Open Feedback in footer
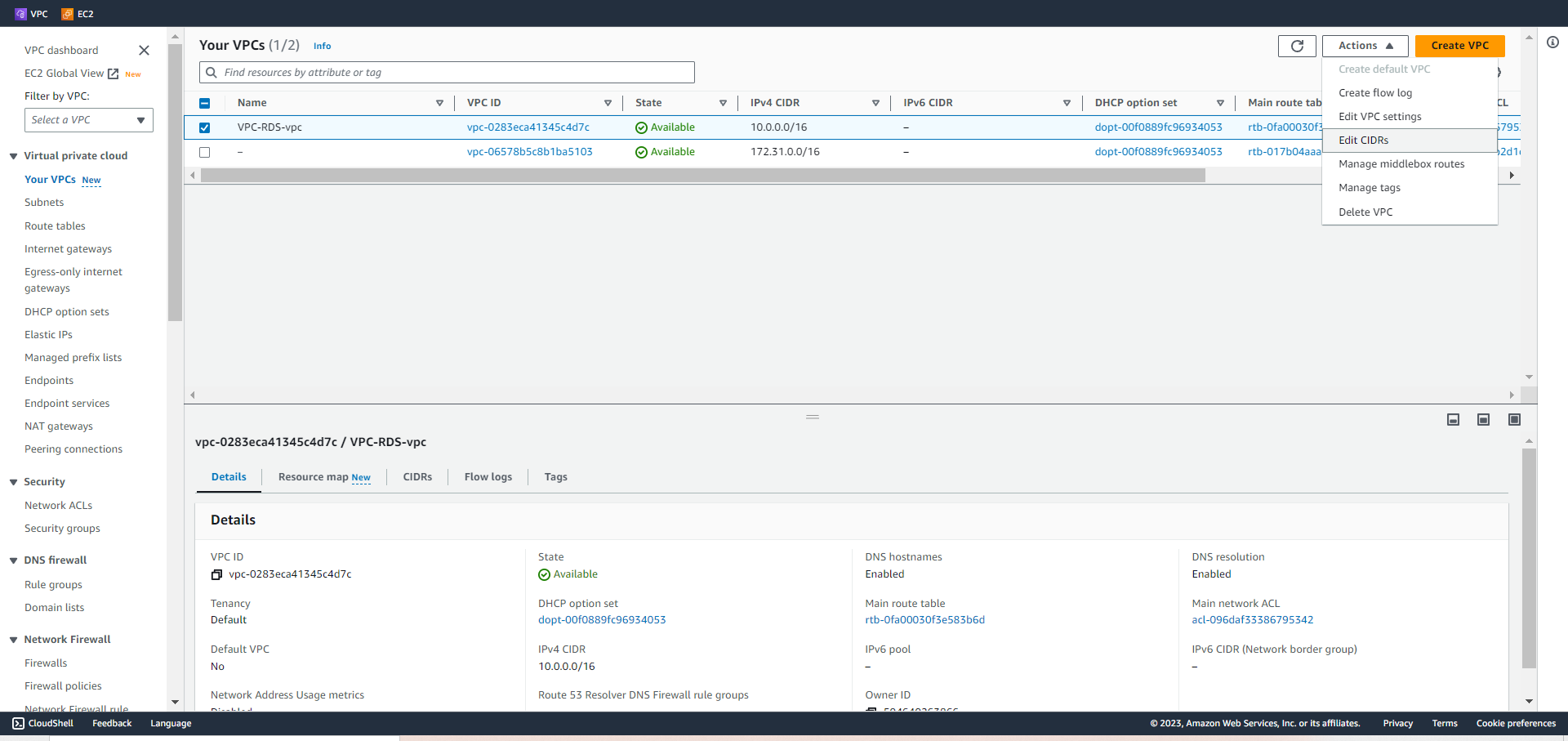 click(112, 724)
